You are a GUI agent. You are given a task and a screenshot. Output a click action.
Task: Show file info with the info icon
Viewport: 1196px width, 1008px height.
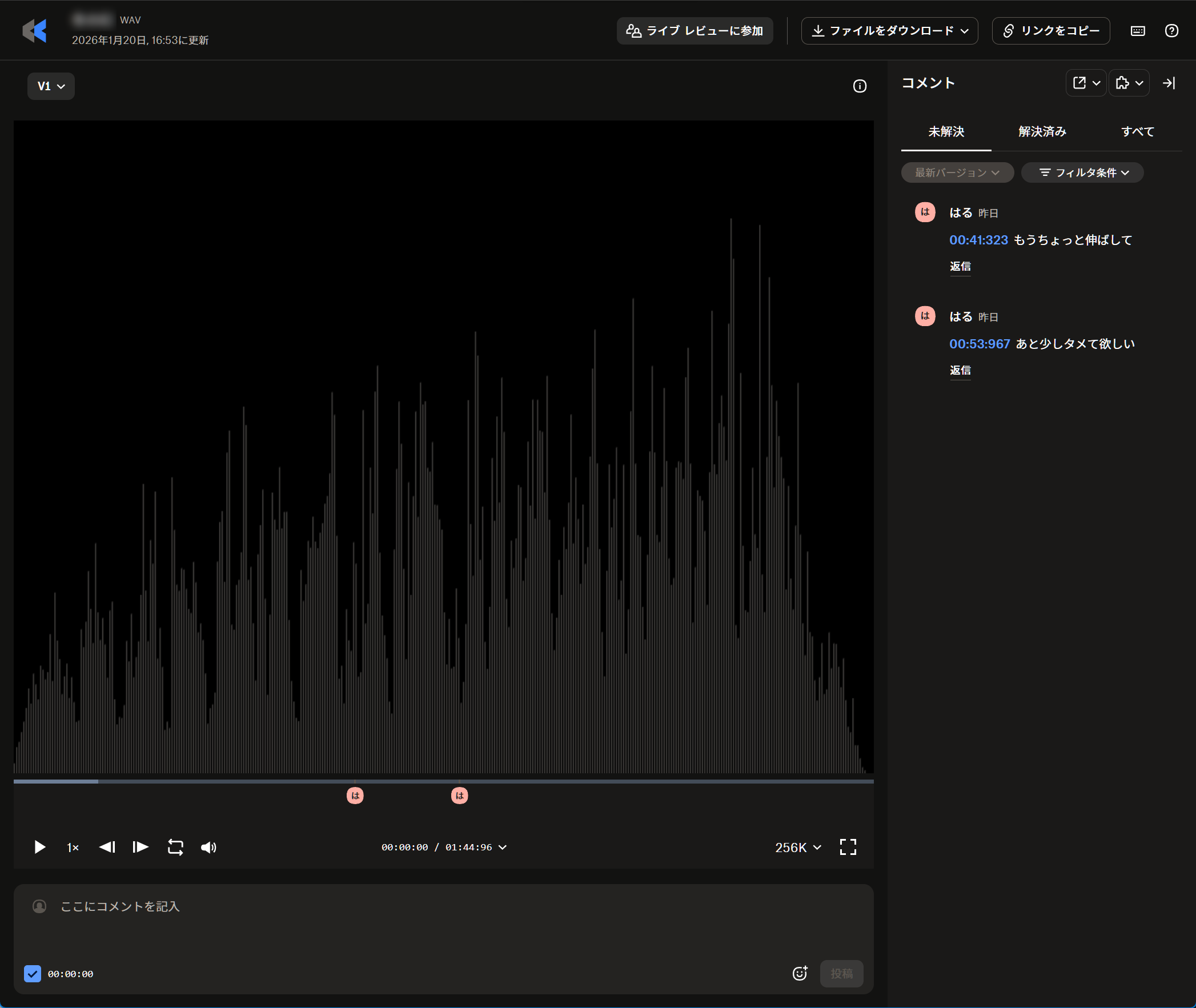(x=860, y=86)
